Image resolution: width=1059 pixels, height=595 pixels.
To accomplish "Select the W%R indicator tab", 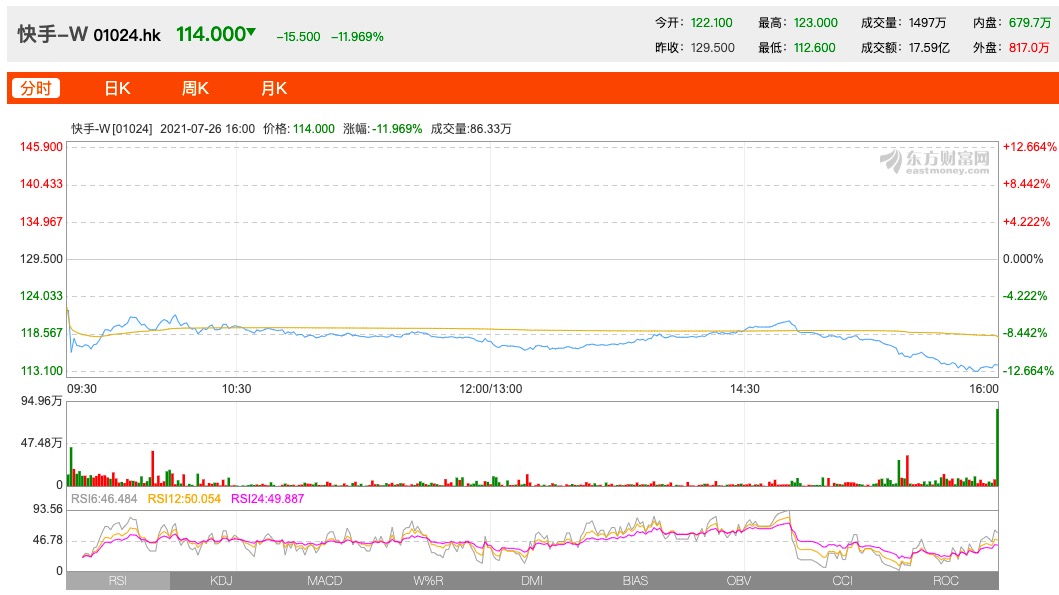I will 428,581.
